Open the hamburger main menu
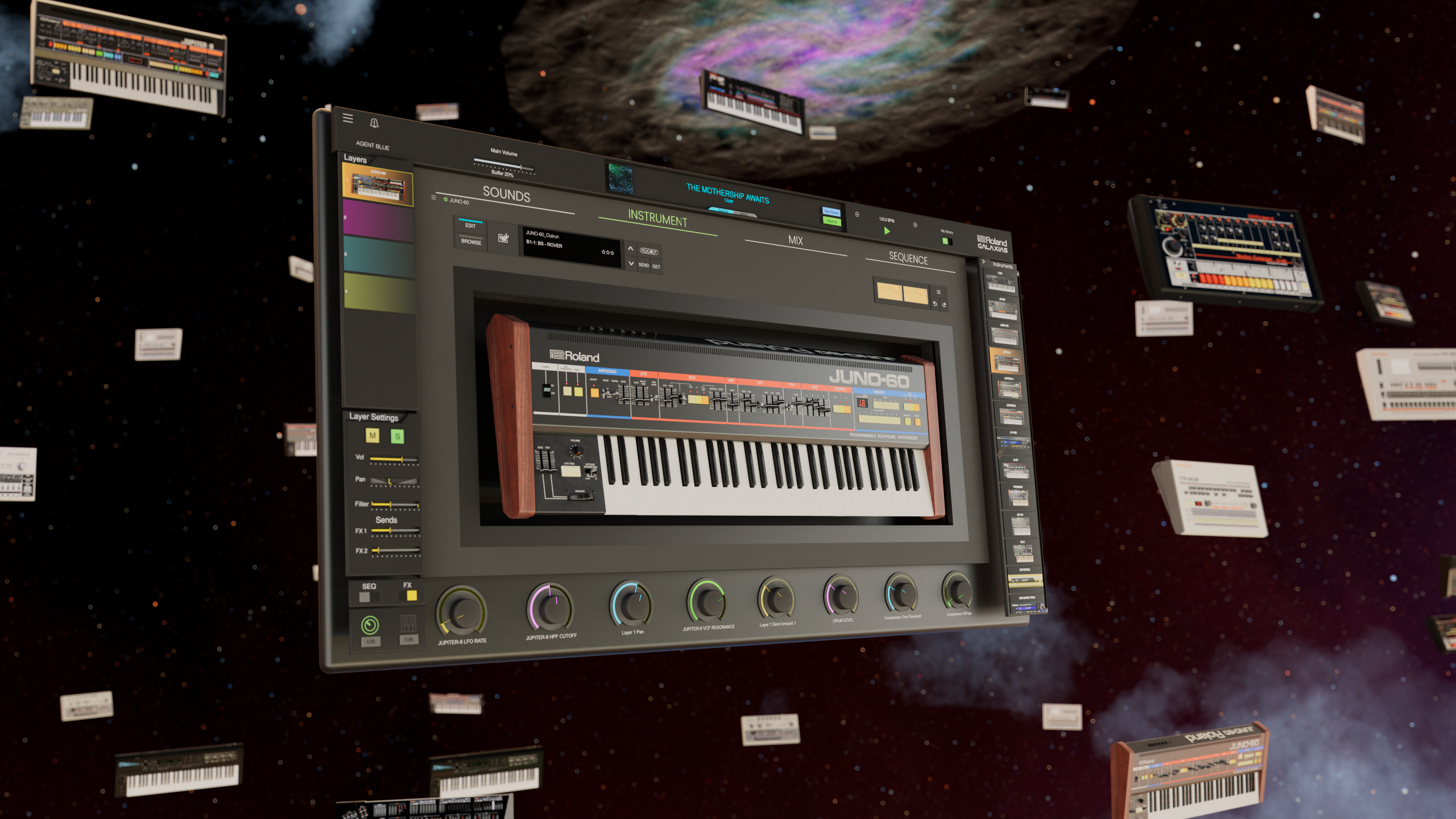Image resolution: width=1456 pixels, height=819 pixels. [x=348, y=118]
